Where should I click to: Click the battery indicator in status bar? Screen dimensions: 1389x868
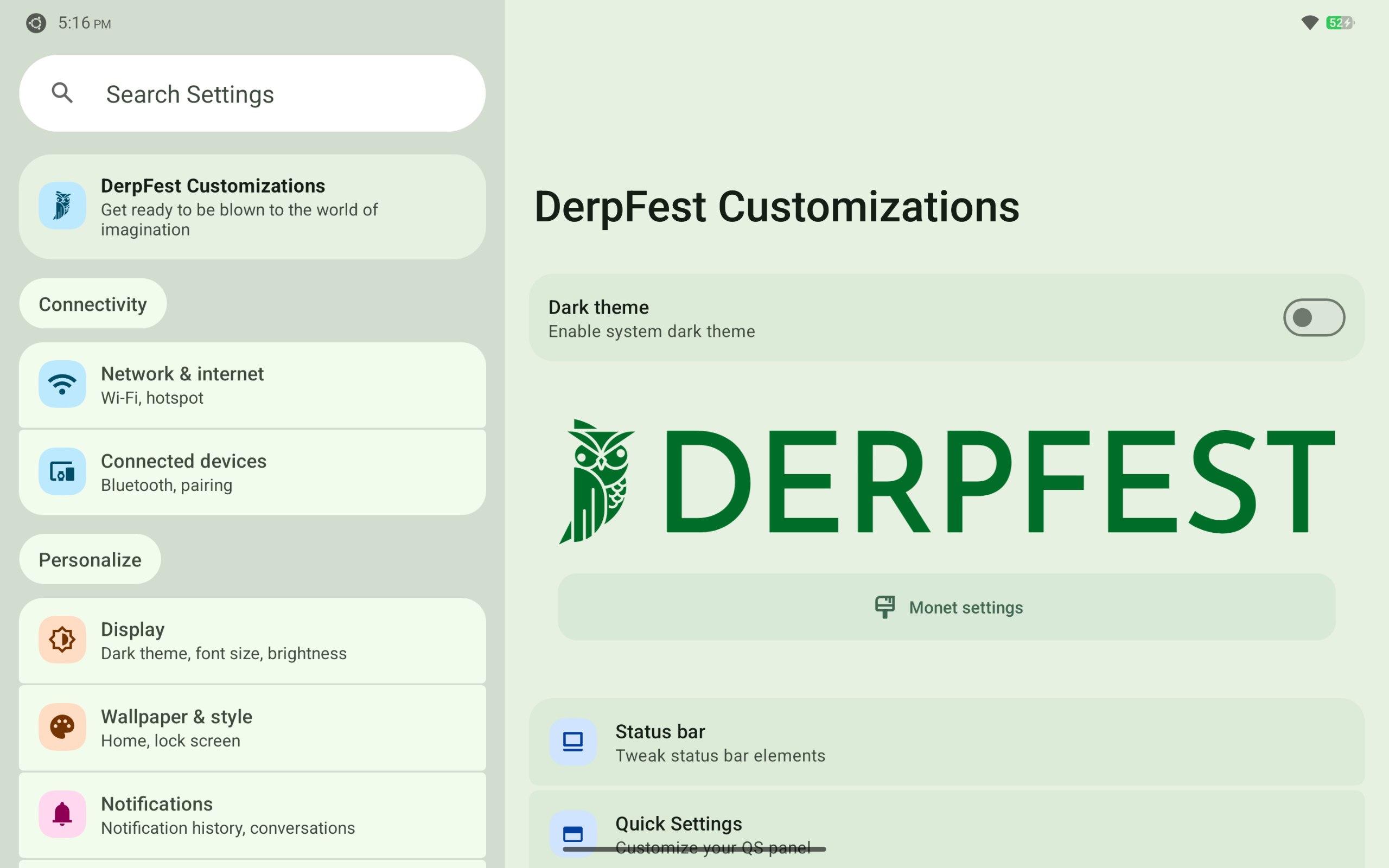pos(1340,23)
